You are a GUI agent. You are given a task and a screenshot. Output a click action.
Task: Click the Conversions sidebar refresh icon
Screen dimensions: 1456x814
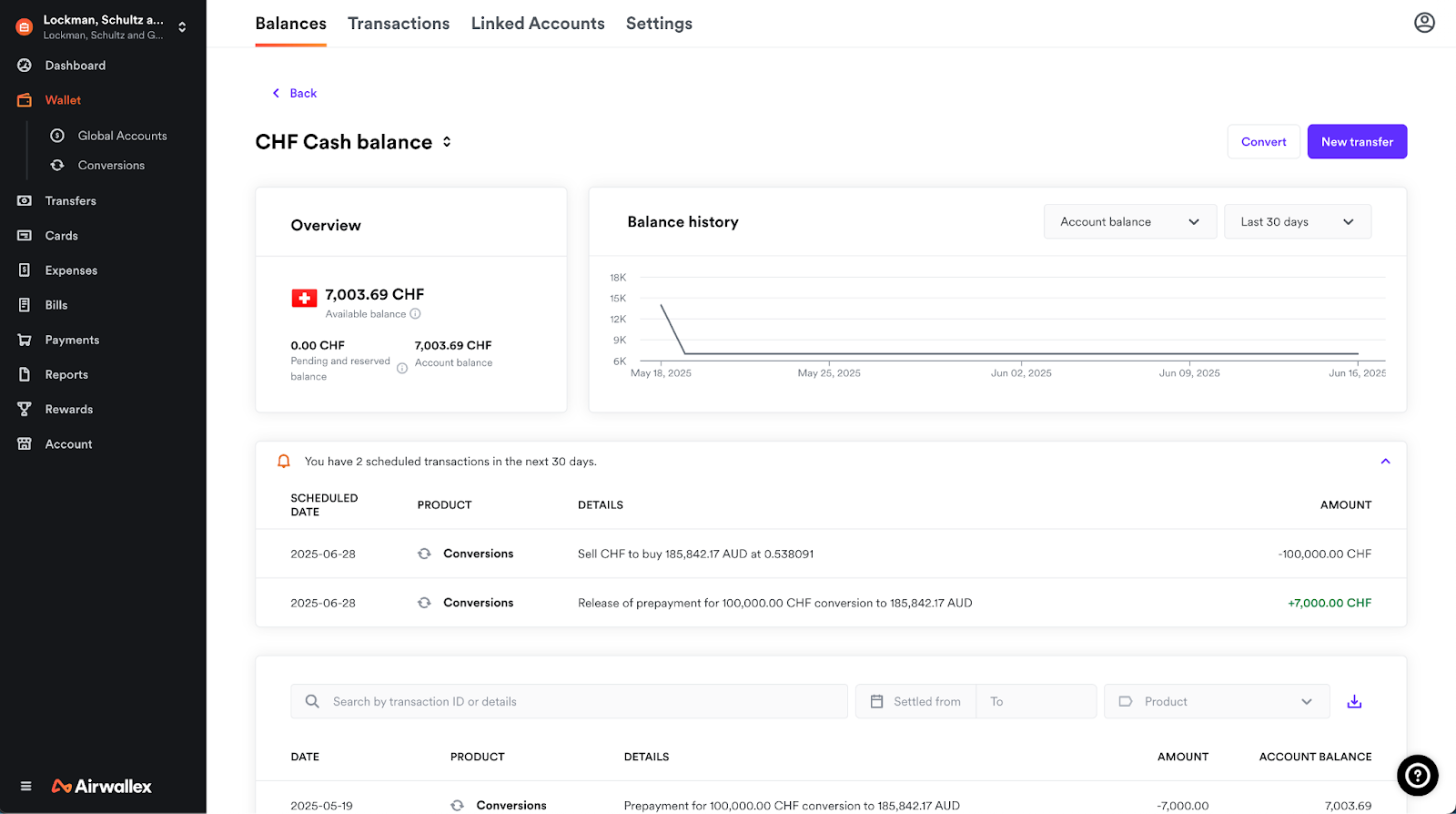click(57, 165)
